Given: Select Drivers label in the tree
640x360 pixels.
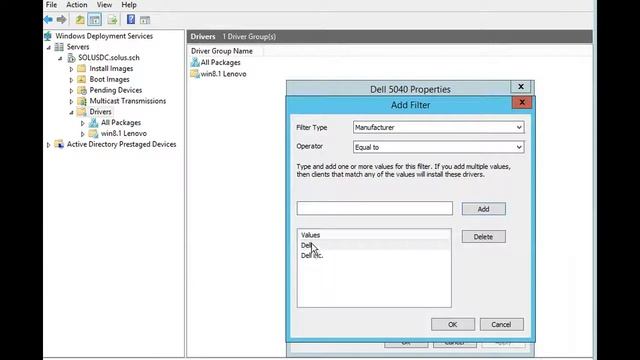Looking at the screenshot, I should click(100, 112).
